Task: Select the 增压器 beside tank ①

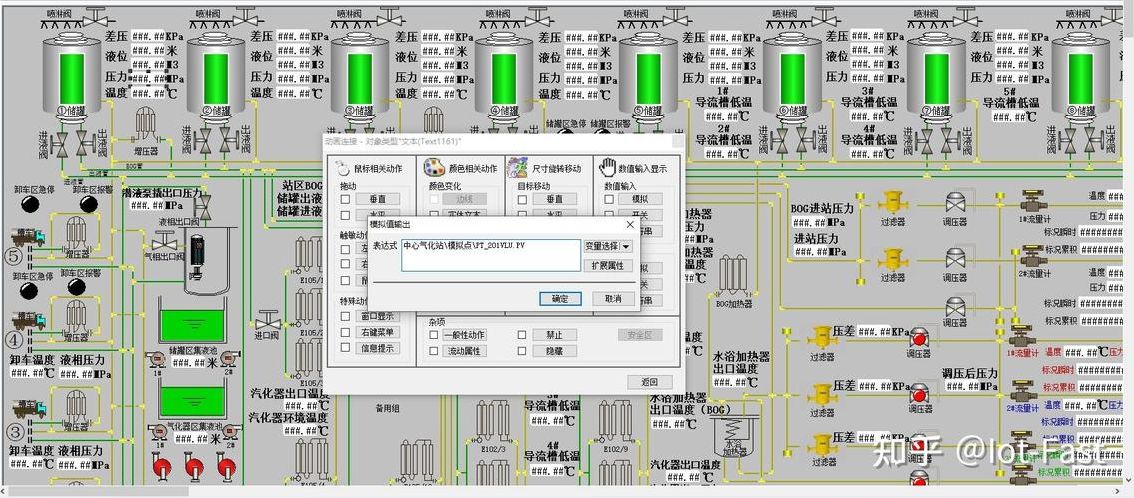Action: click(x=145, y=126)
